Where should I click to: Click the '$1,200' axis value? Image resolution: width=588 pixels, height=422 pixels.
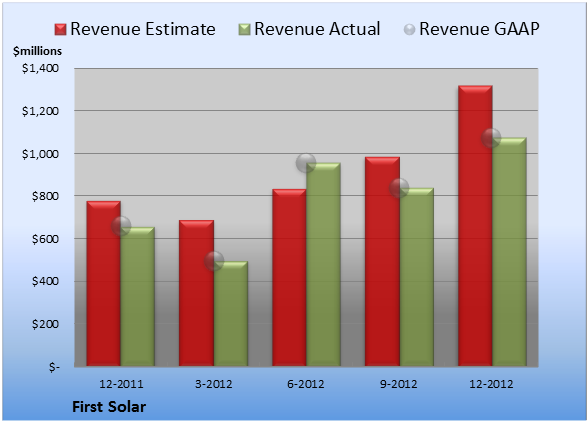40,111
